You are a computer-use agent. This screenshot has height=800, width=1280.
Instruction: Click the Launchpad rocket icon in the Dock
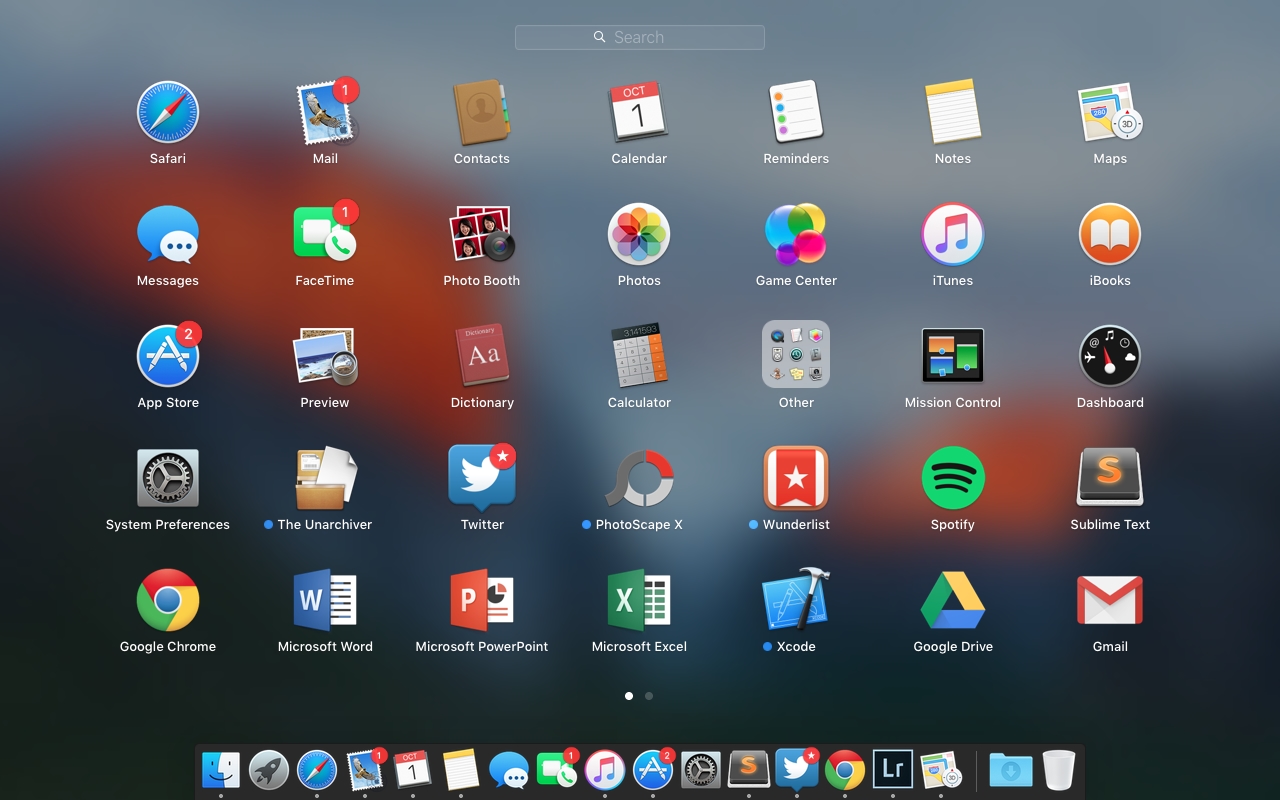pyautogui.click(x=269, y=771)
